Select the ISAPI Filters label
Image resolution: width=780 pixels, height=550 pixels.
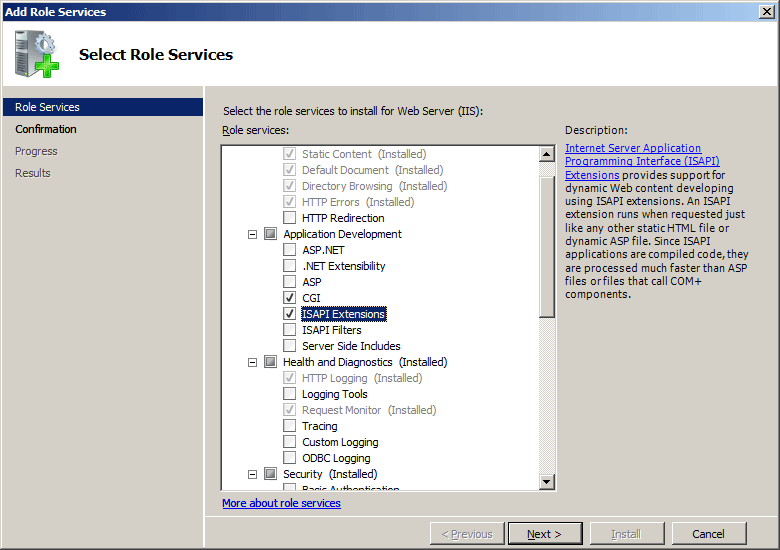coord(332,330)
